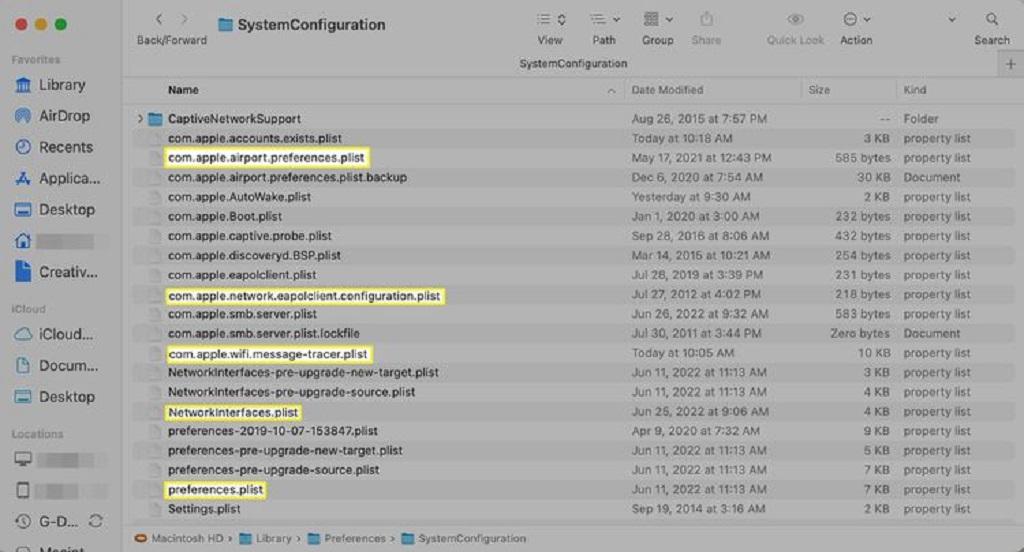Sort by the Kind column header

914,90
